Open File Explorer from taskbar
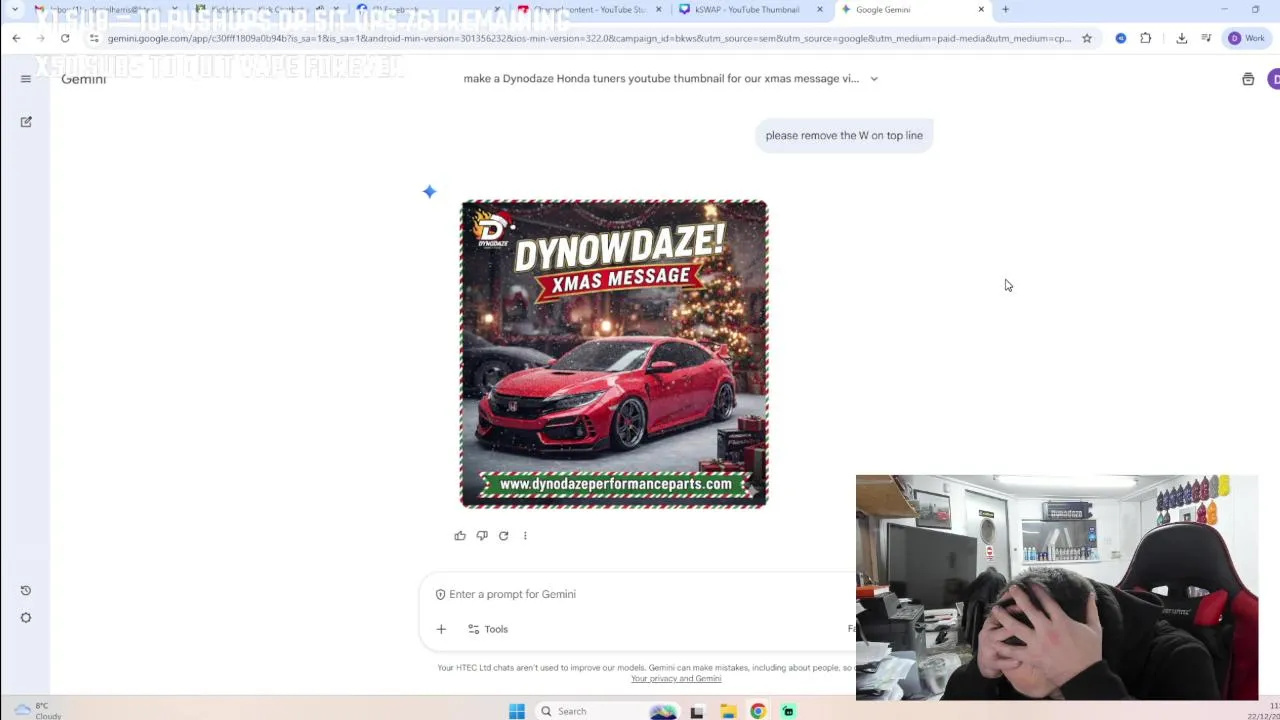Screen dimensions: 1280x720 click(x=728, y=711)
